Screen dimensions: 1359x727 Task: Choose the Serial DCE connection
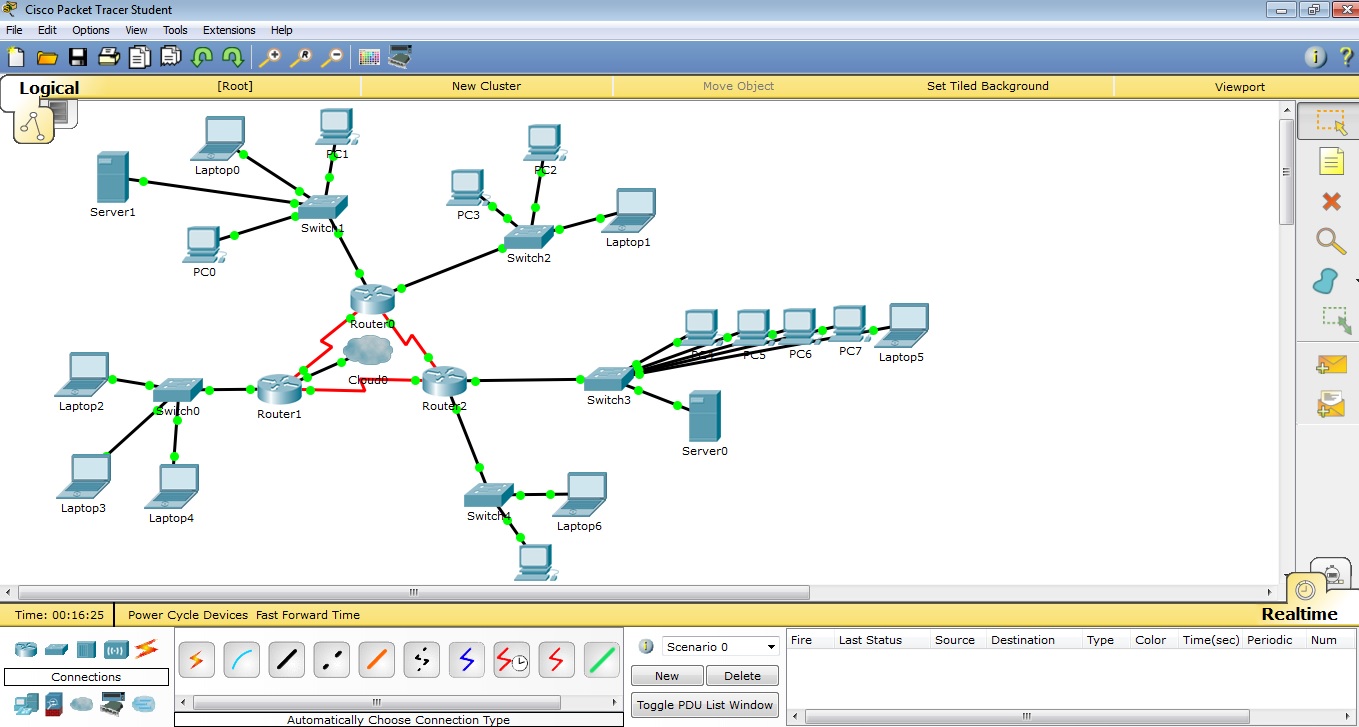[511, 659]
